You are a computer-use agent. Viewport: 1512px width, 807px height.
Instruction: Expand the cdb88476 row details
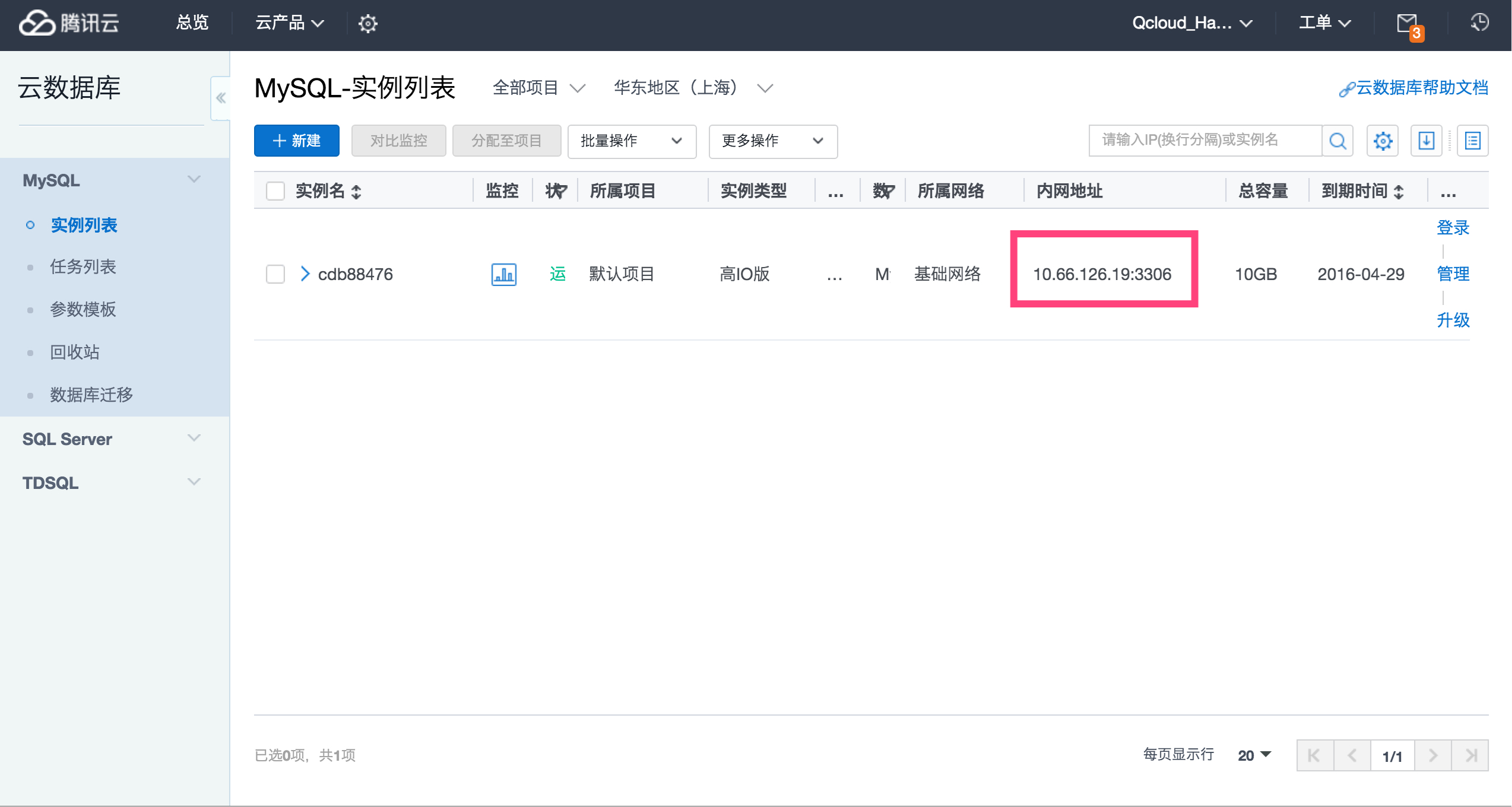(305, 274)
